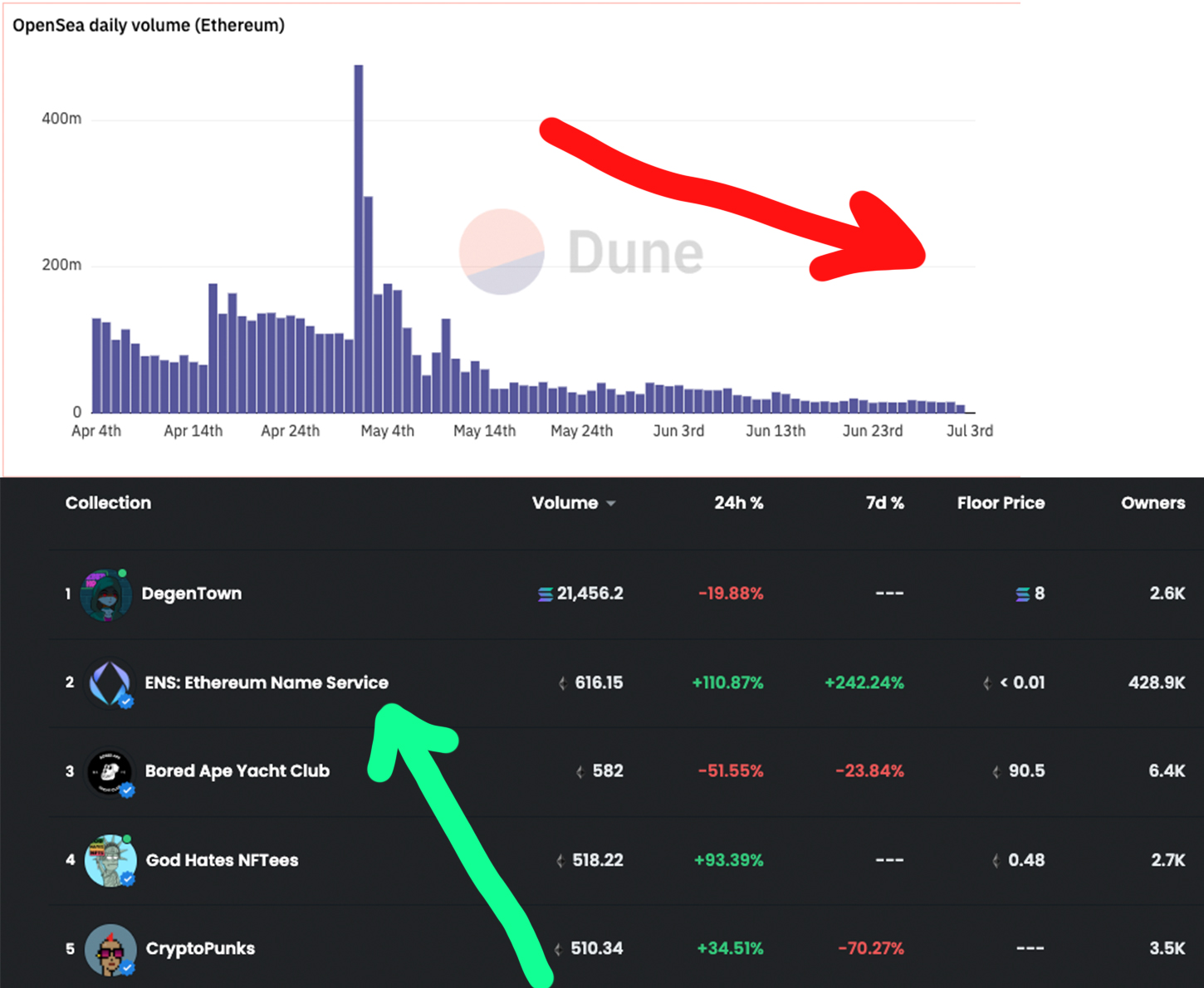The image size is (1204, 988).
Task: Click the CryptoPunks collection avatar
Action: click(x=110, y=949)
